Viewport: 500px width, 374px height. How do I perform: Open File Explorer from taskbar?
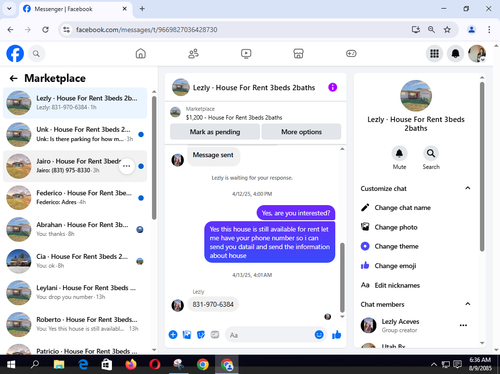(59, 365)
